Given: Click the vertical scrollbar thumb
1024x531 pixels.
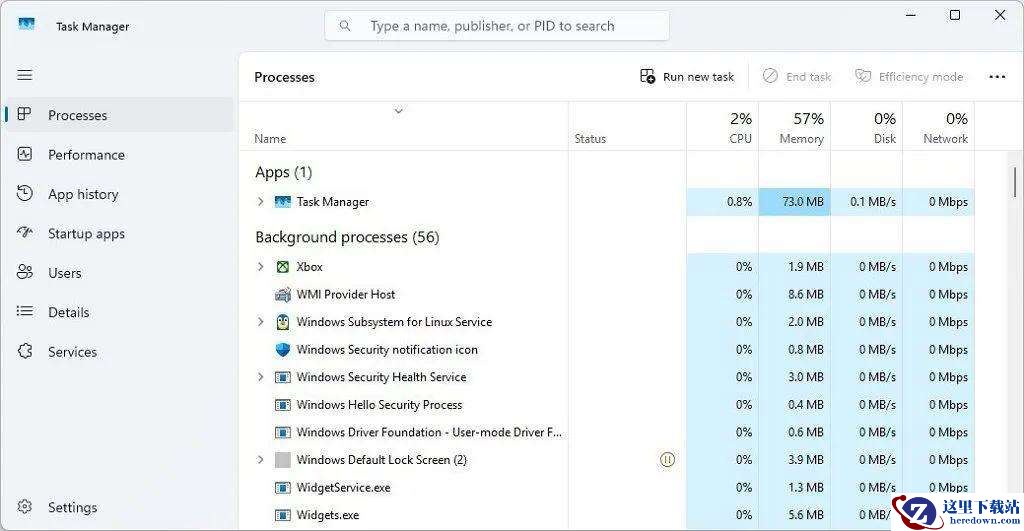Looking at the screenshot, I should pyautogui.click(x=1016, y=183).
